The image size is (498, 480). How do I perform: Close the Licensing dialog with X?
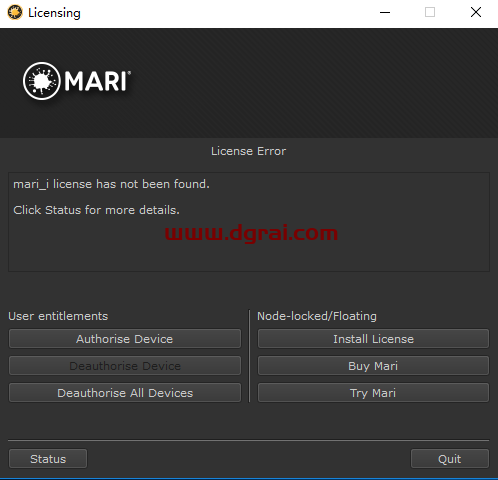pyautogui.click(x=476, y=12)
